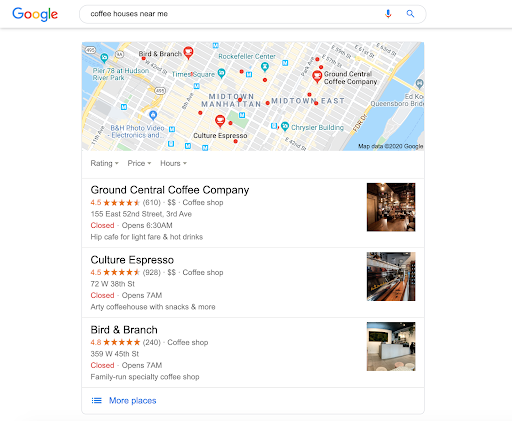Screen dimensions: 512x421
Task: Select the Culture Espresso map pin
Action: click(x=220, y=121)
